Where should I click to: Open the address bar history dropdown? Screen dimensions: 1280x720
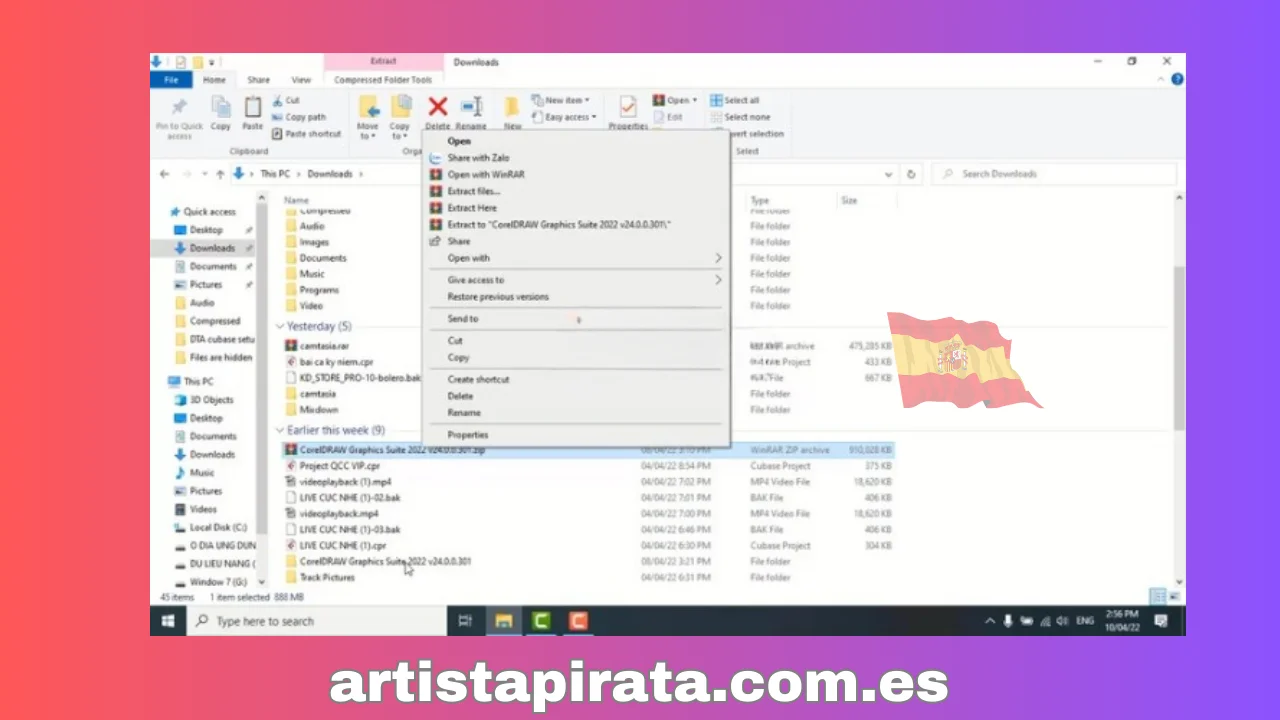(x=888, y=174)
